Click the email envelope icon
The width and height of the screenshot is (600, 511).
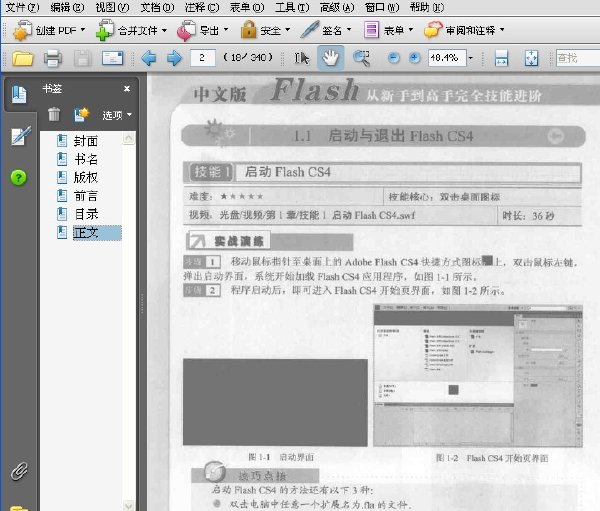pyautogui.click(x=112, y=58)
